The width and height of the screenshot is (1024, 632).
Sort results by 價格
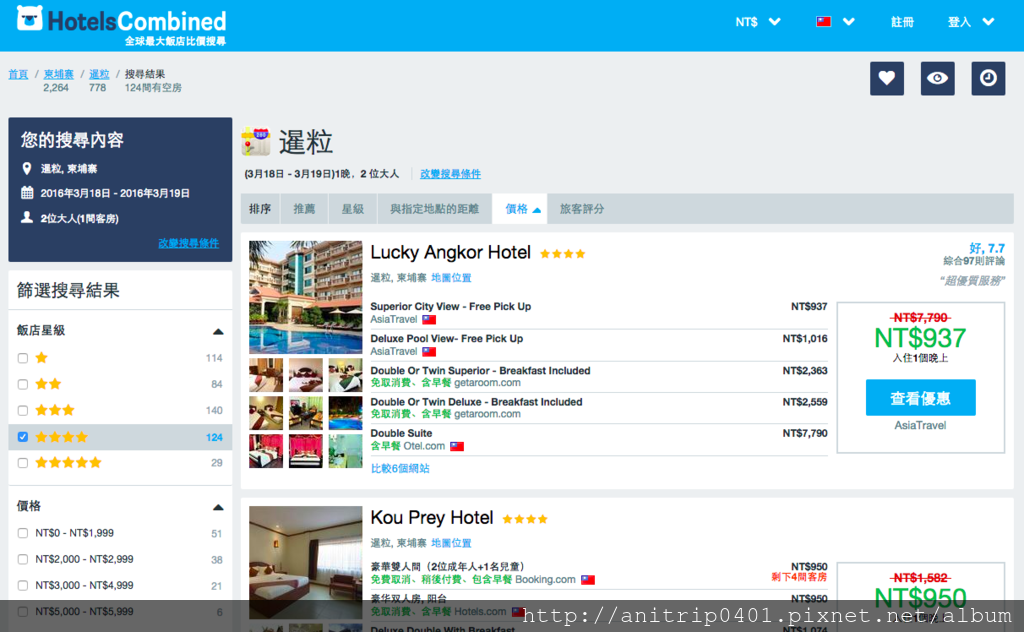(520, 209)
